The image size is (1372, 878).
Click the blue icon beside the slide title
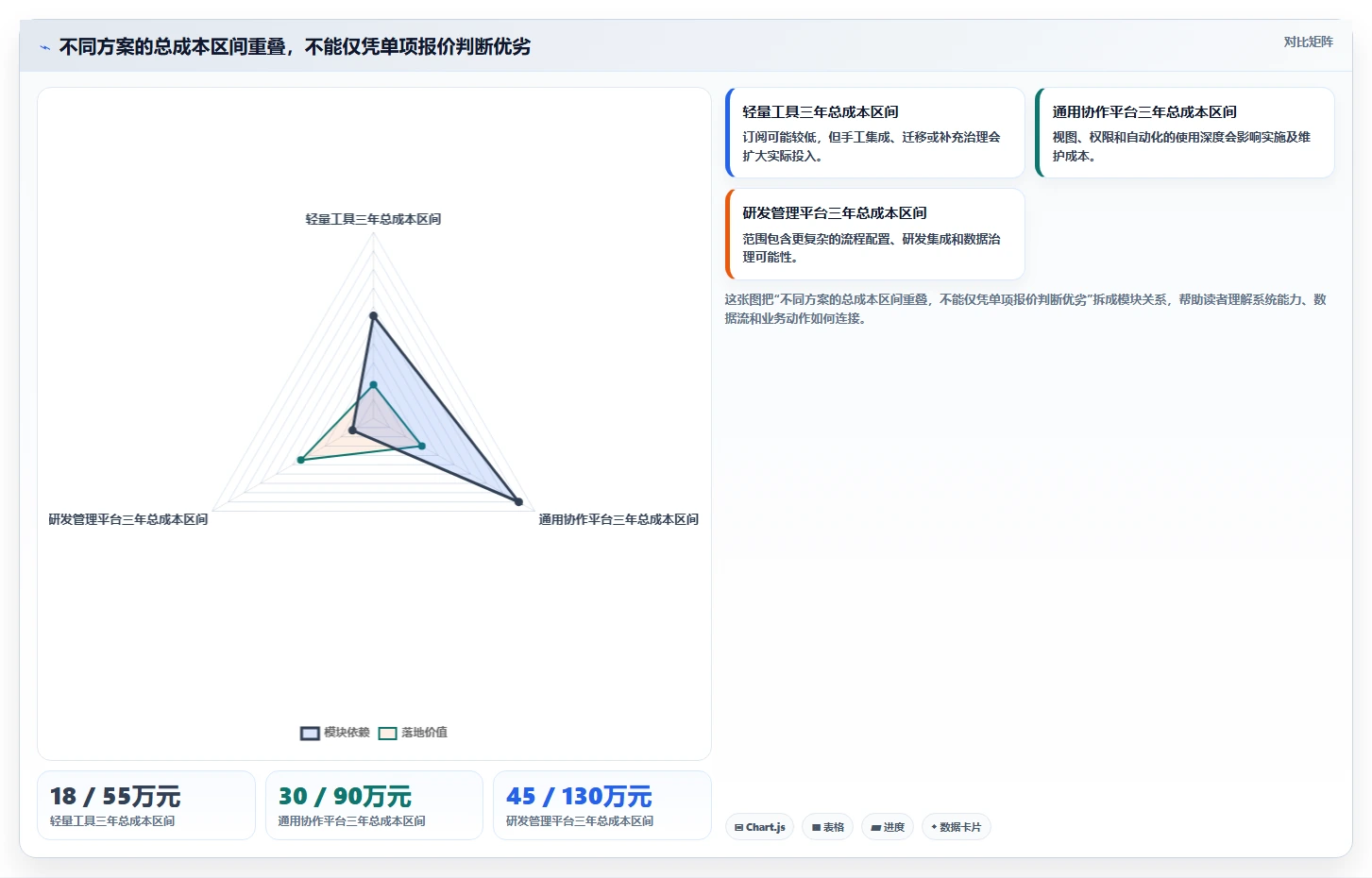click(x=44, y=47)
